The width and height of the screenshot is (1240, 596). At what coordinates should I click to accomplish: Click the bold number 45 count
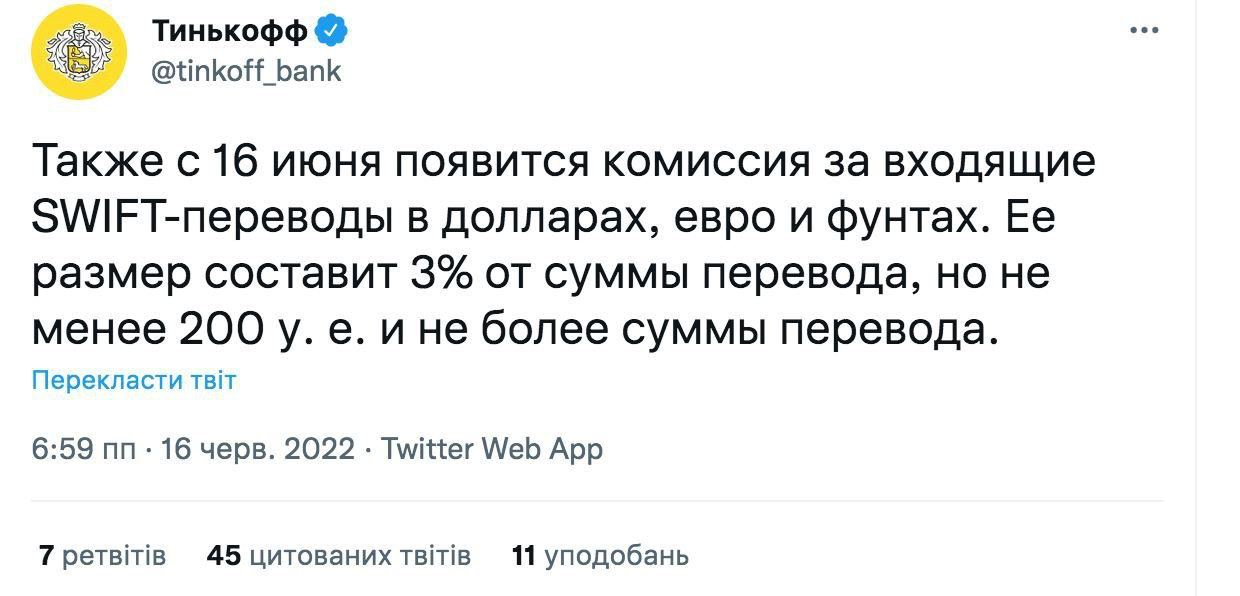tap(224, 555)
